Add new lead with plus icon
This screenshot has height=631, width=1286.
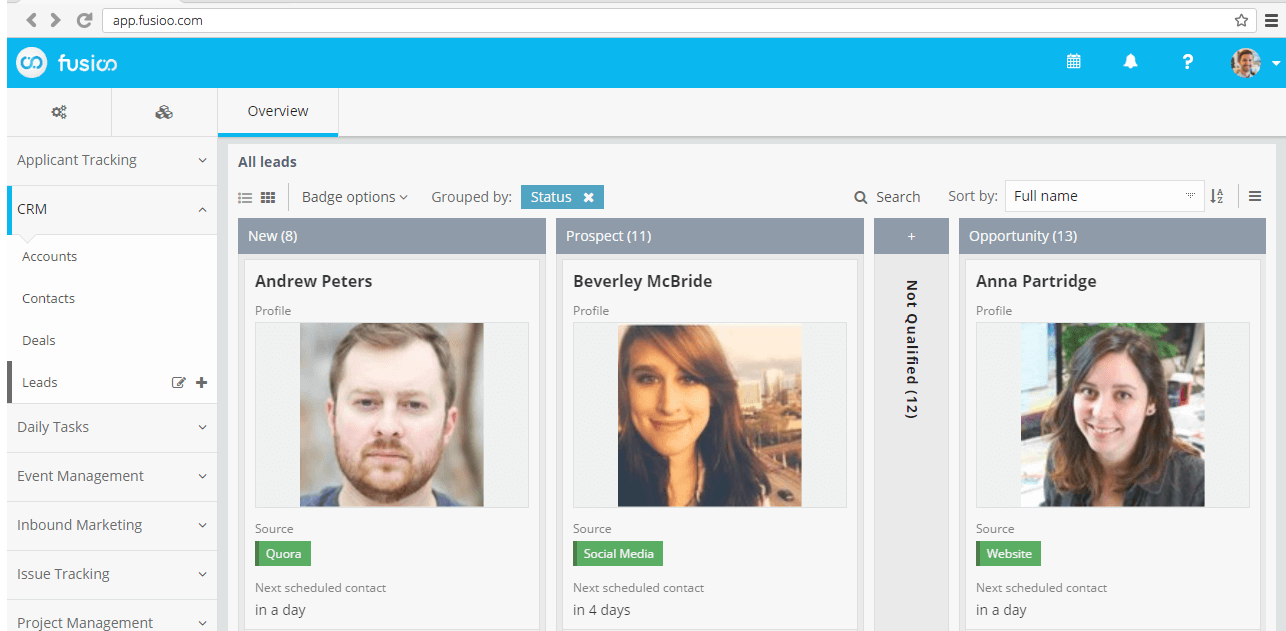201,382
